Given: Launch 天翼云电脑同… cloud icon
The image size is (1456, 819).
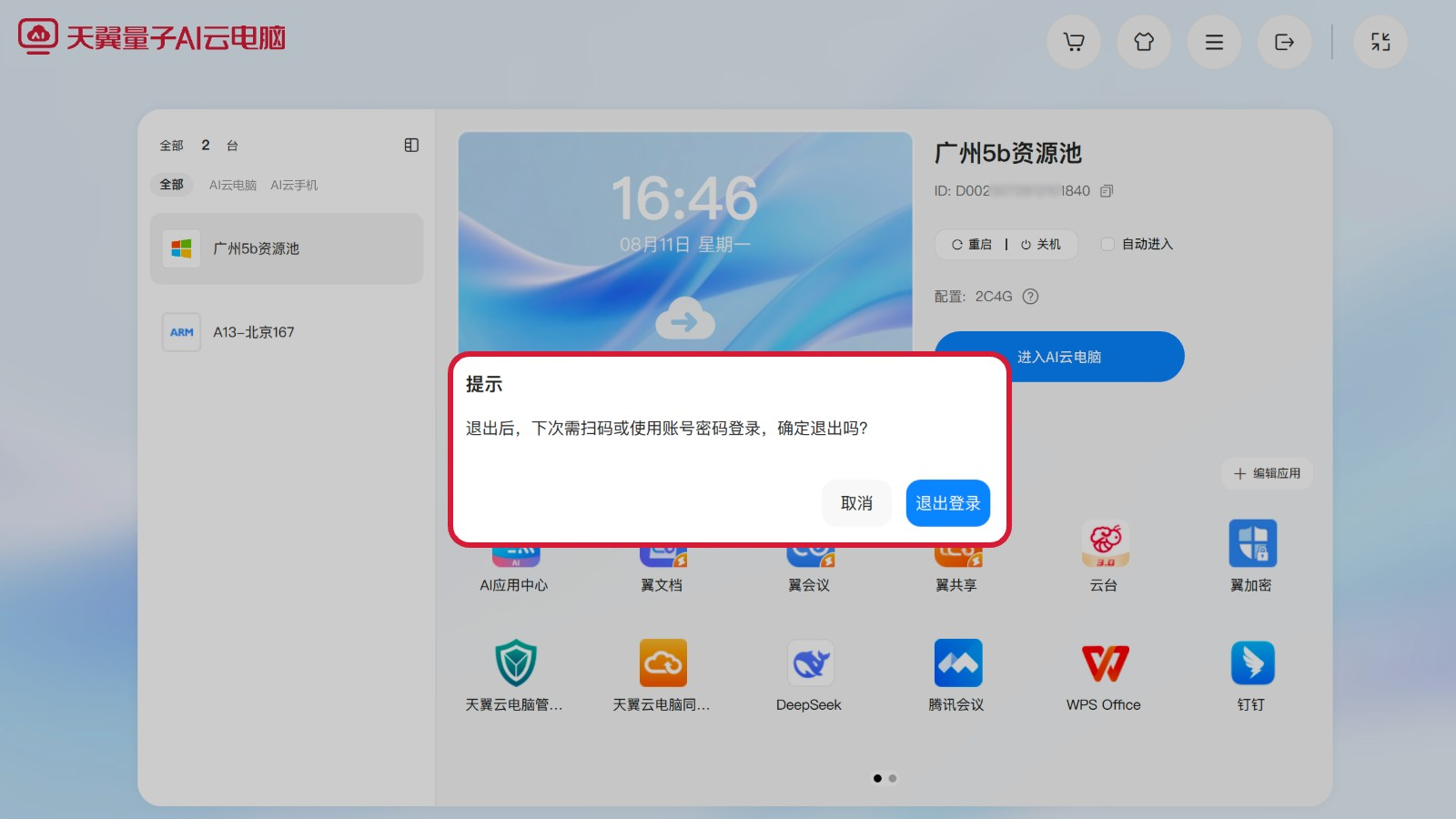Looking at the screenshot, I should pos(662,662).
